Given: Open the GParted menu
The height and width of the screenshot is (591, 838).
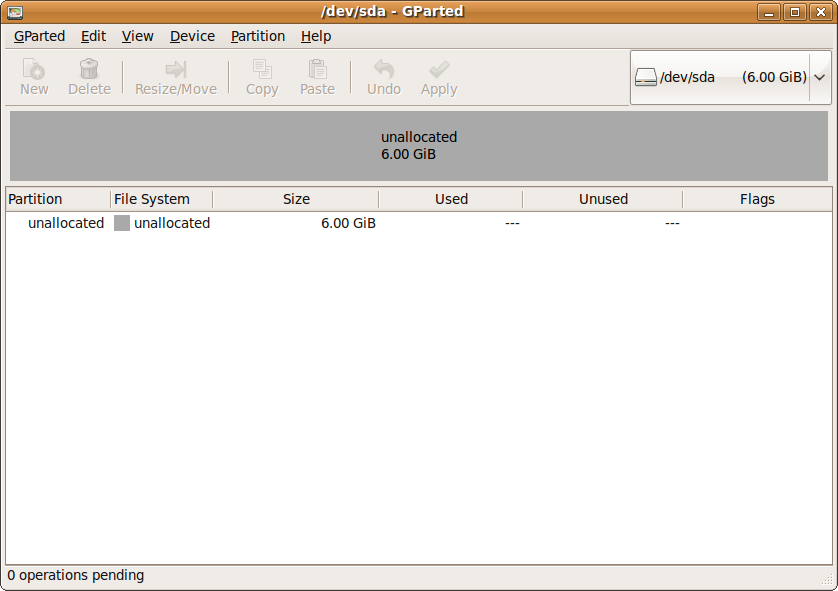Looking at the screenshot, I should 39,36.
